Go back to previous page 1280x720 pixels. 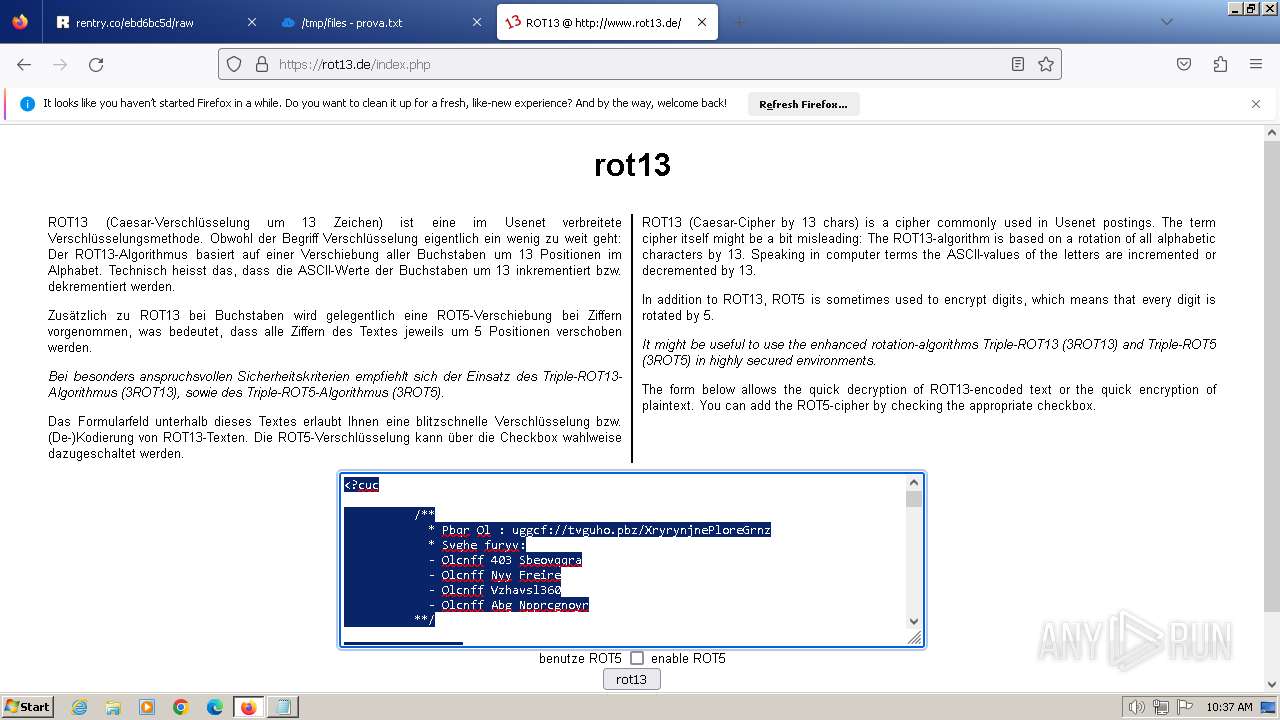pyautogui.click(x=24, y=64)
